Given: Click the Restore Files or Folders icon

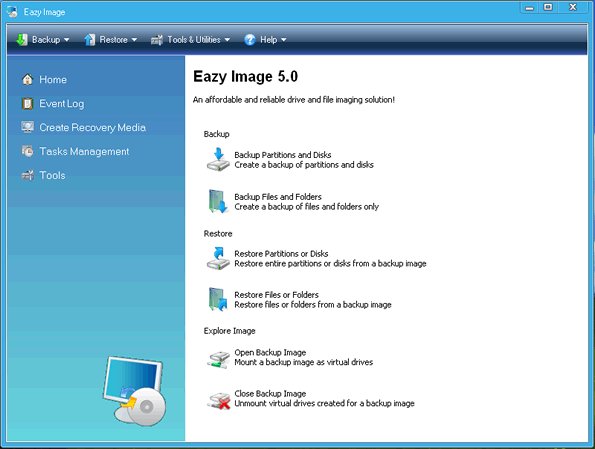Looking at the screenshot, I should click(218, 299).
